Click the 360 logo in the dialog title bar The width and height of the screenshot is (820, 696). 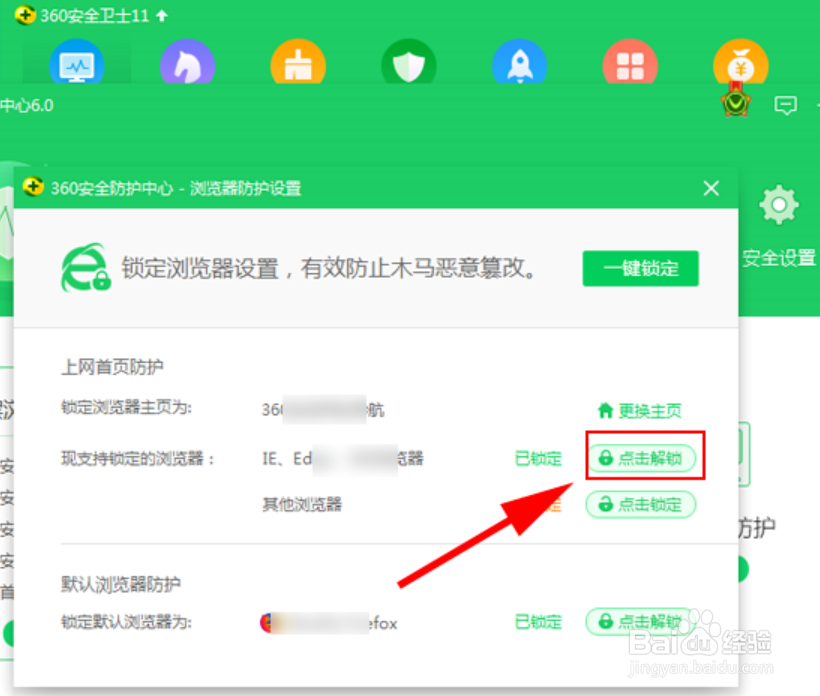pyautogui.click(x=33, y=187)
